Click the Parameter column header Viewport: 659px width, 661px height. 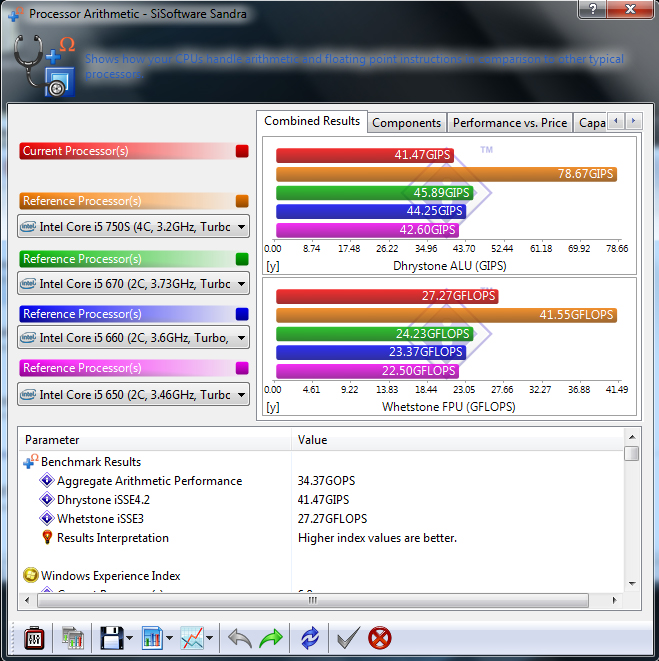pos(155,440)
